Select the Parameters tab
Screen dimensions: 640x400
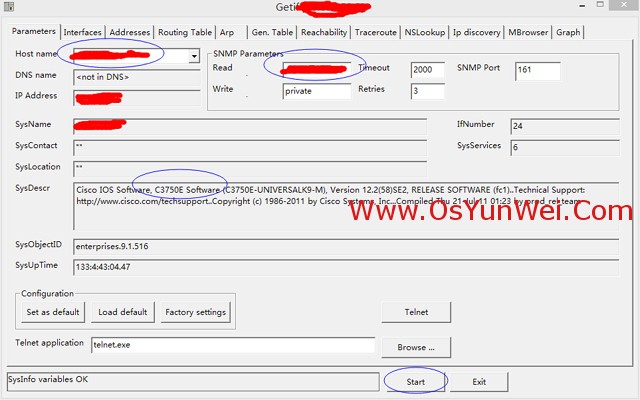[33, 31]
